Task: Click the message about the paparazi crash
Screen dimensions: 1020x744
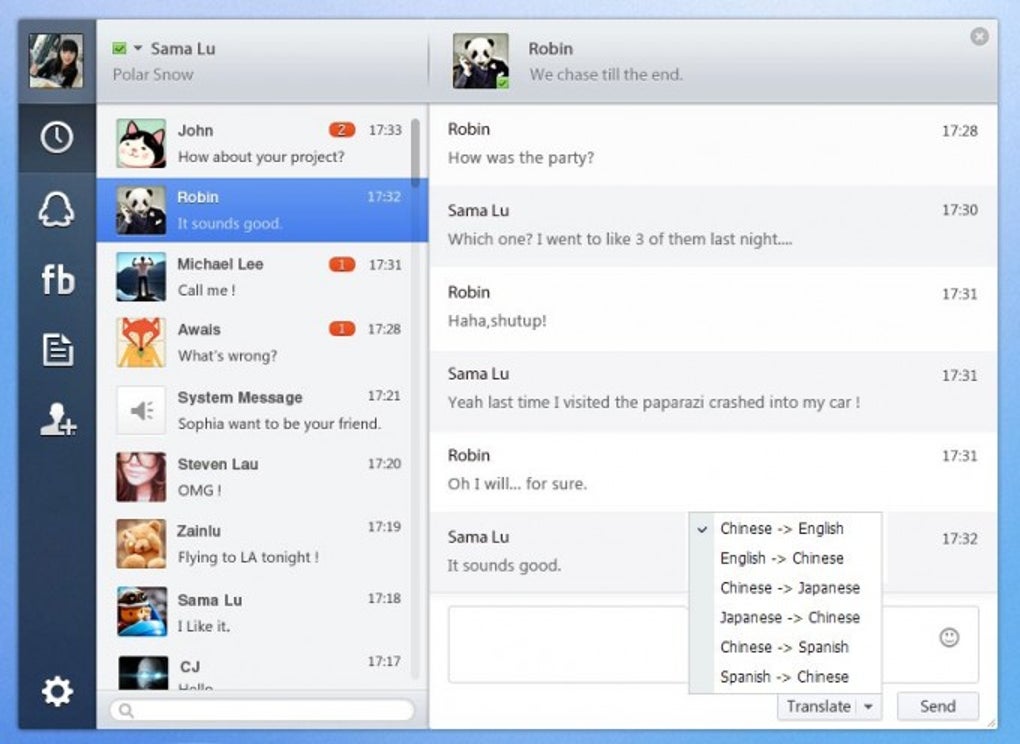Action: coord(654,403)
